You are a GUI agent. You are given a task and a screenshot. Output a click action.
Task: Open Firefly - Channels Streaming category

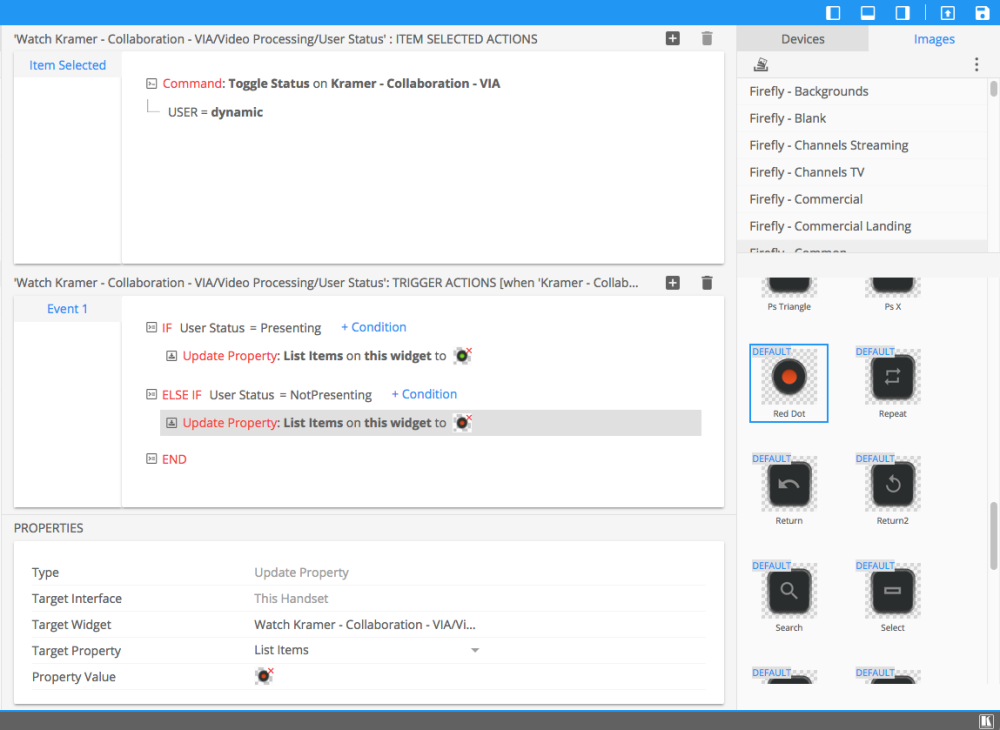pyautogui.click(x=862, y=145)
